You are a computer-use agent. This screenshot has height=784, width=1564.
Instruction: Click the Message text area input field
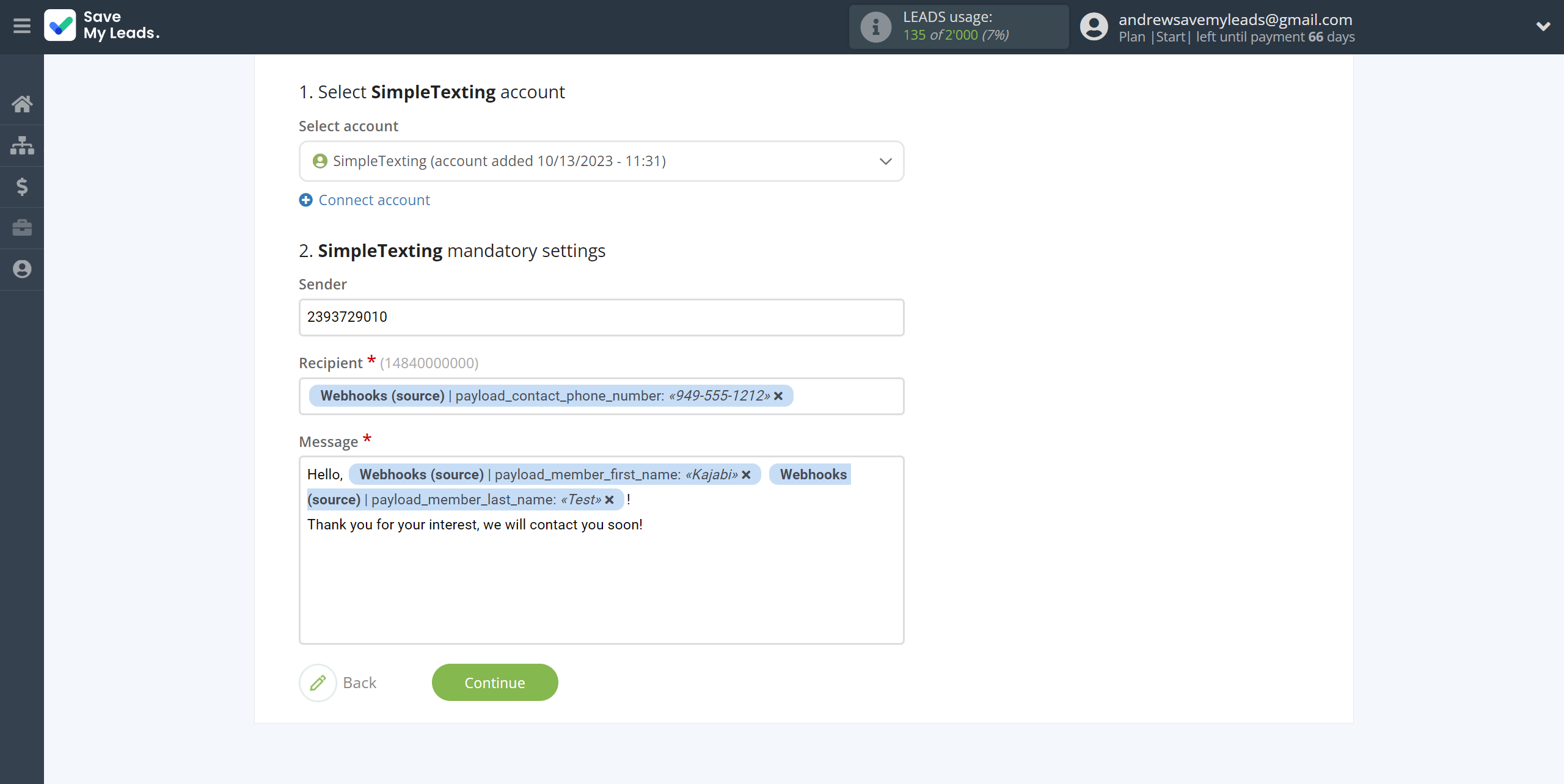601,549
